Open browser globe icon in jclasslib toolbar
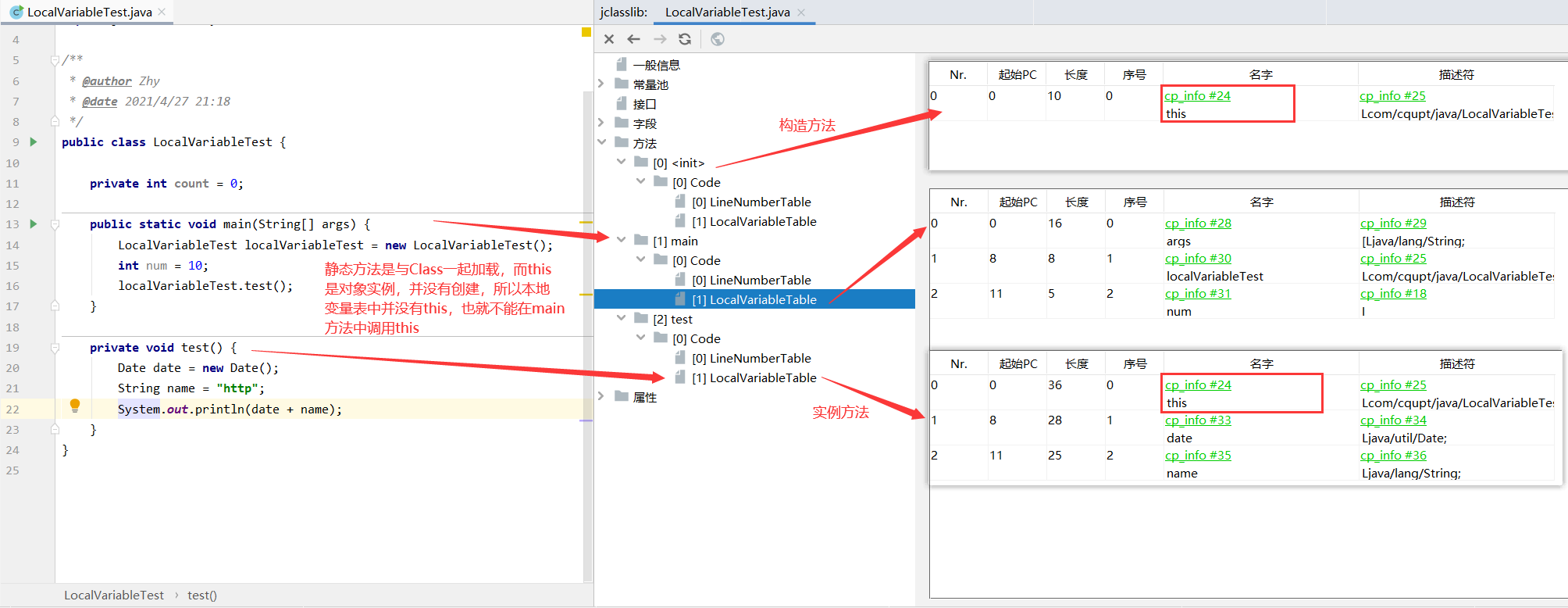 pos(718,39)
